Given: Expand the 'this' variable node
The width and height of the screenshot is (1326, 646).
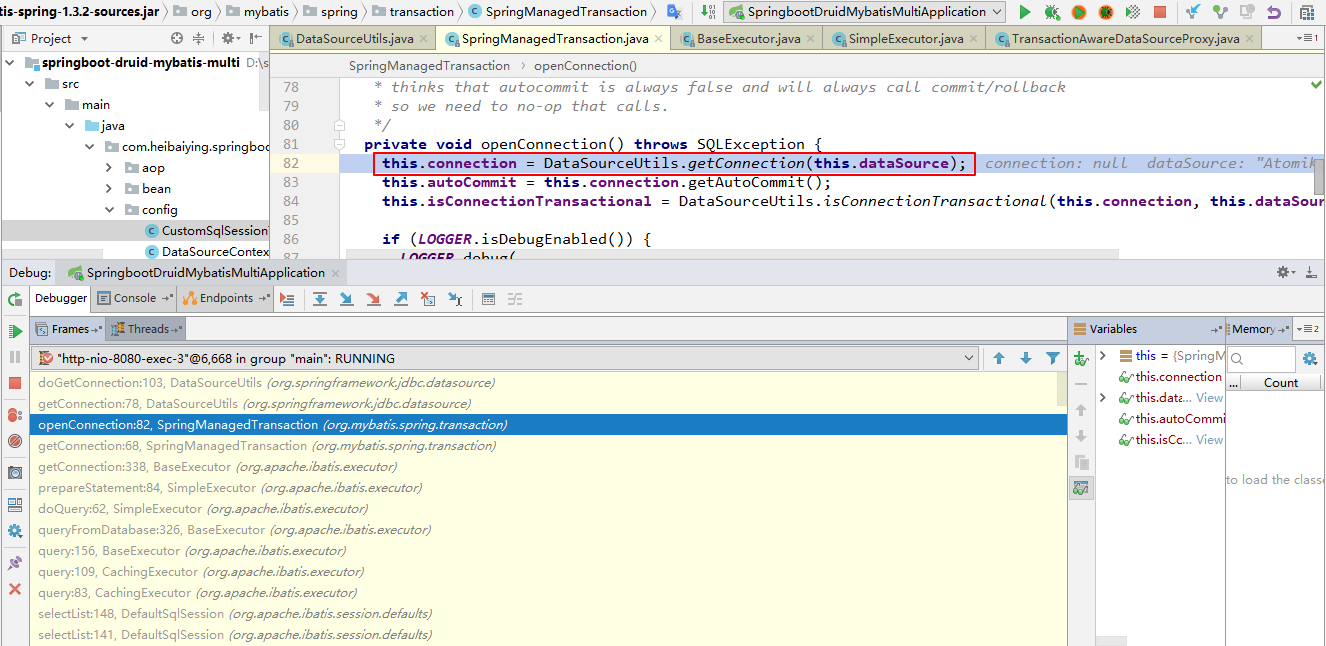Looking at the screenshot, I should point(1102,356).
